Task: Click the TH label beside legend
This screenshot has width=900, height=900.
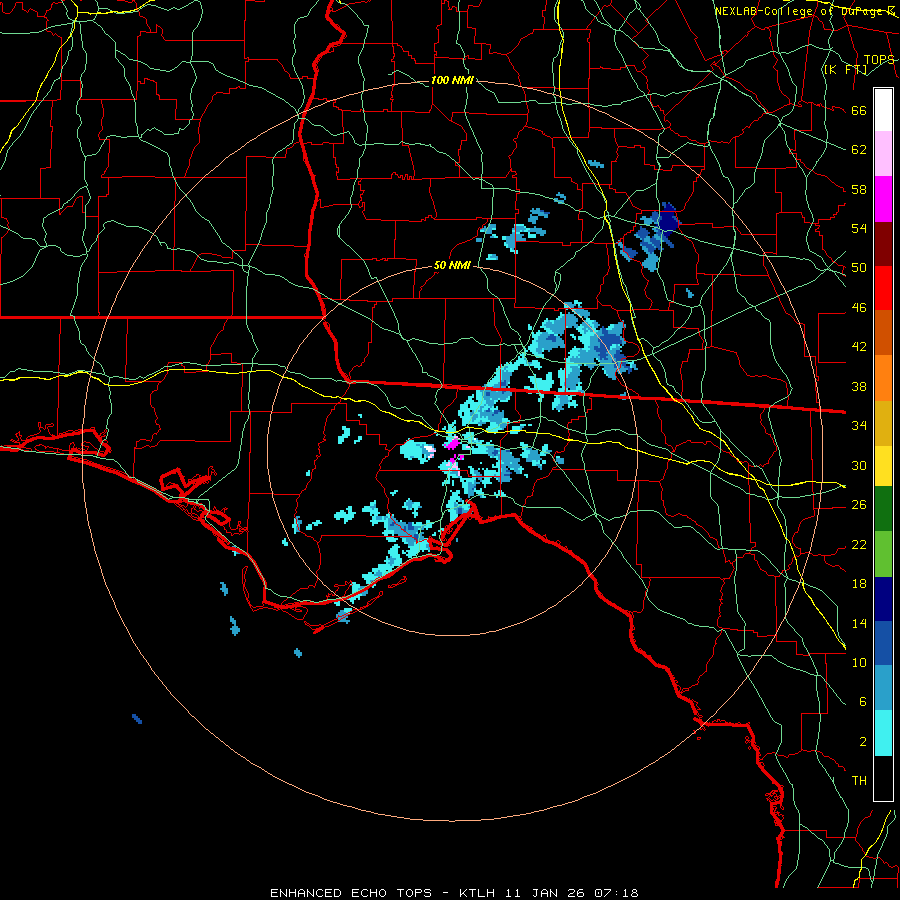Action: (x=859, y=781)
